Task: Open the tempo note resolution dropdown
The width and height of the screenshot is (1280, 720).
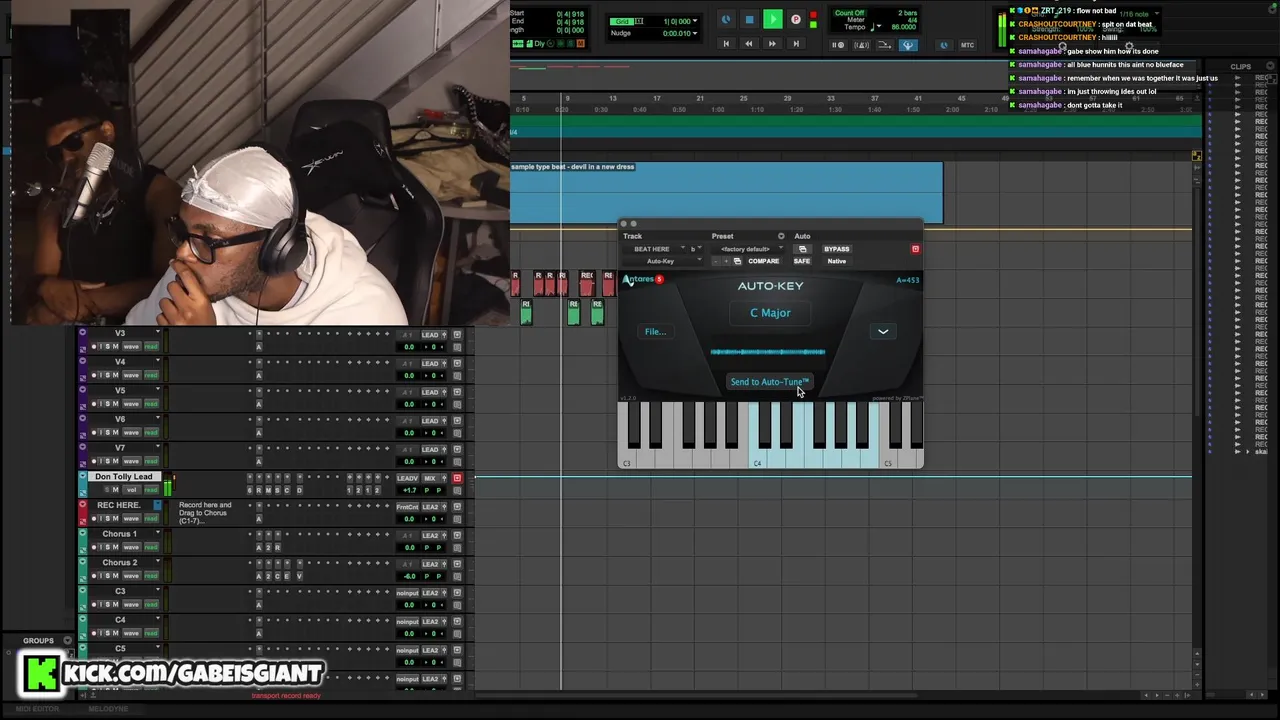Action: pos(878,27)
